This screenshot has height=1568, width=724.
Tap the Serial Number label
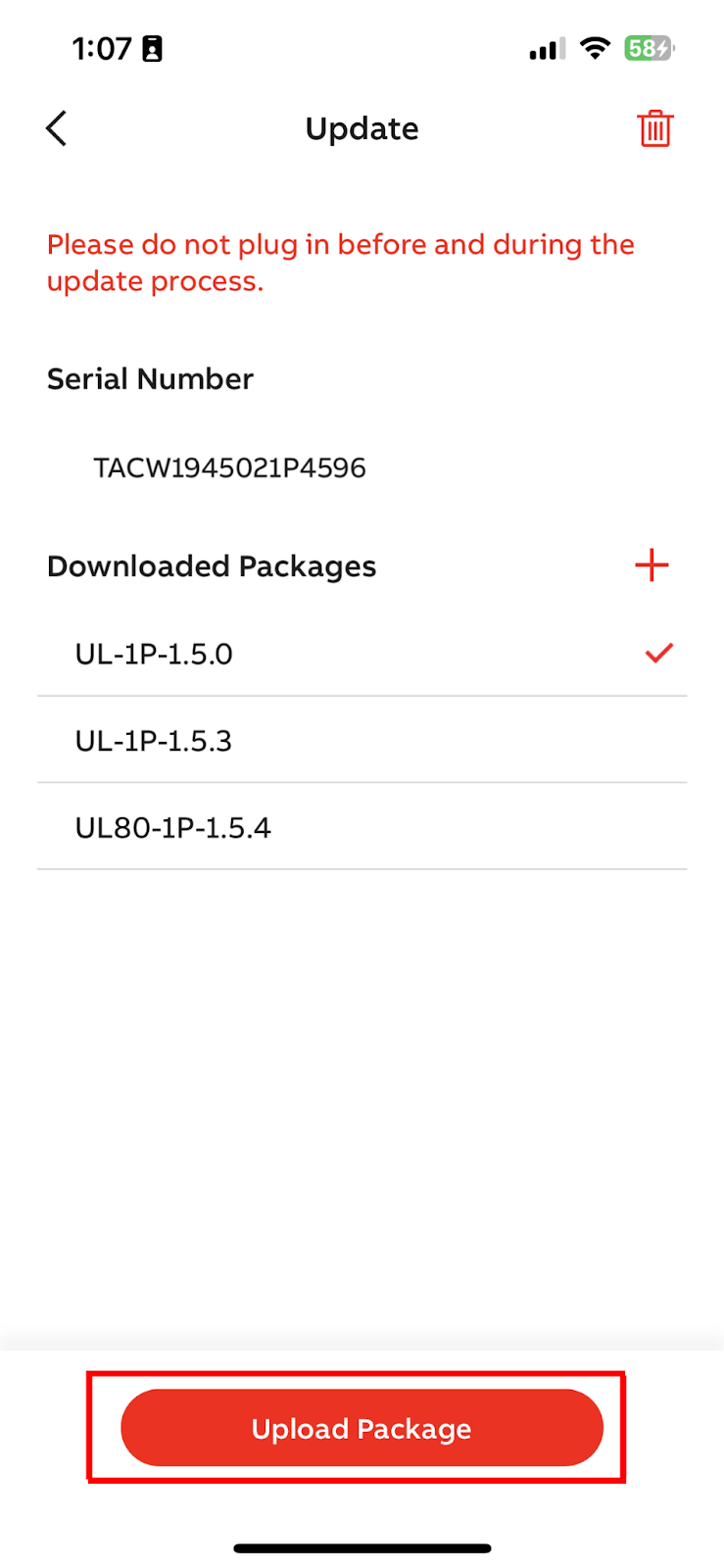[150, 379]
